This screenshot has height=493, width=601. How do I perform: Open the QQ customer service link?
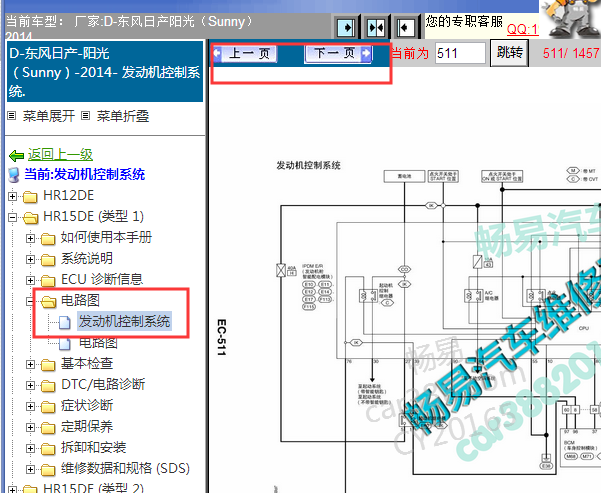(x=522, y=30)
